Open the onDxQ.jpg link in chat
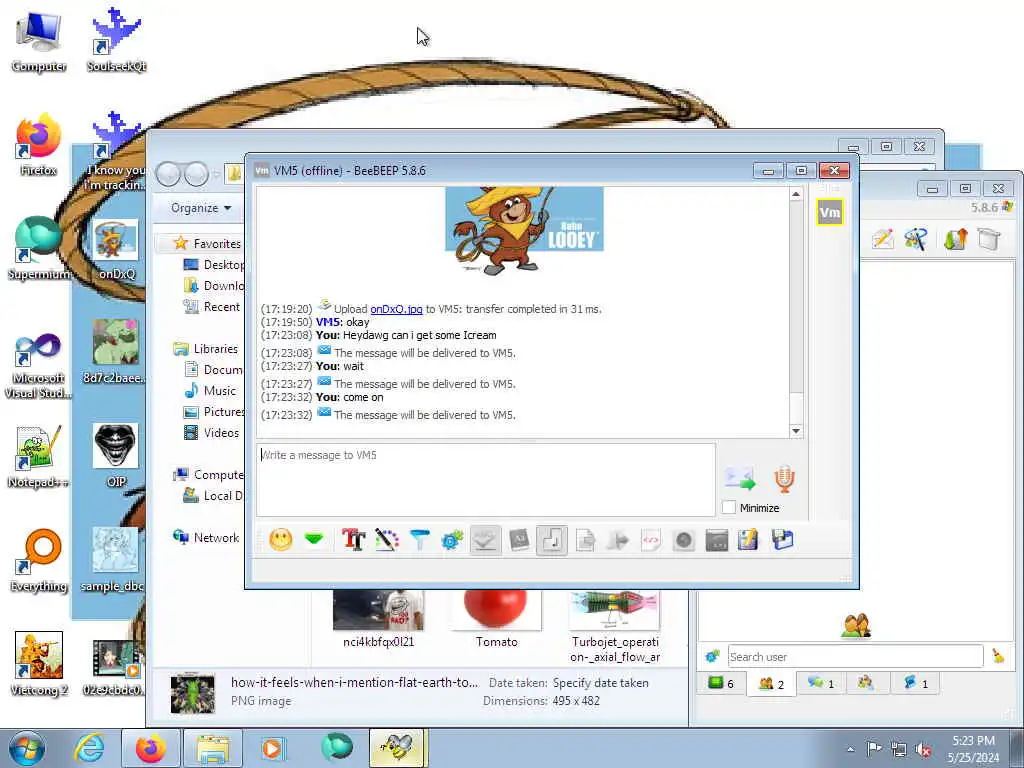The height and width of the screenshot is (768, 1024). pyautogui.click(x=396, y=309)
